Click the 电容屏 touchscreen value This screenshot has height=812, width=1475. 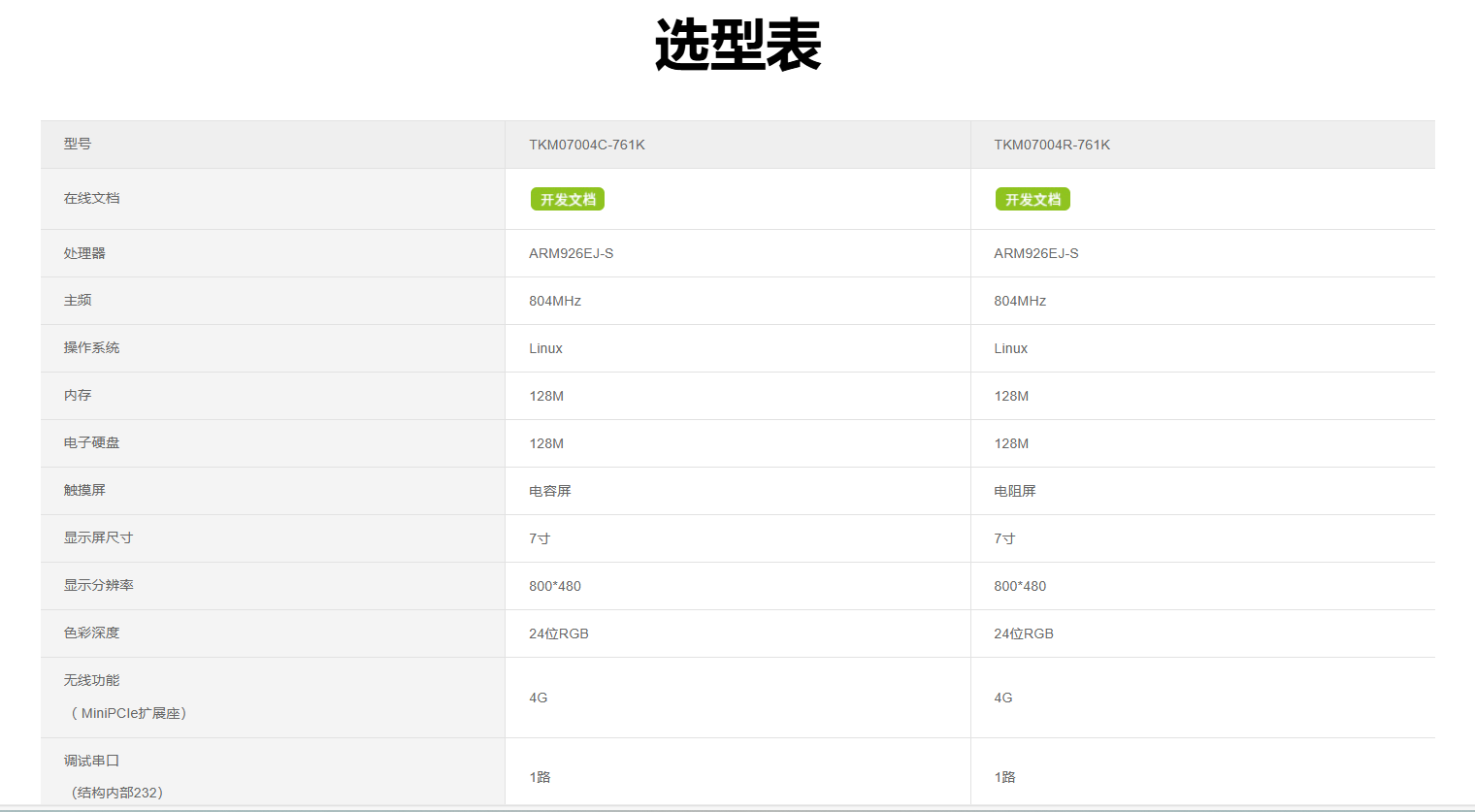[x=550, y=491]
